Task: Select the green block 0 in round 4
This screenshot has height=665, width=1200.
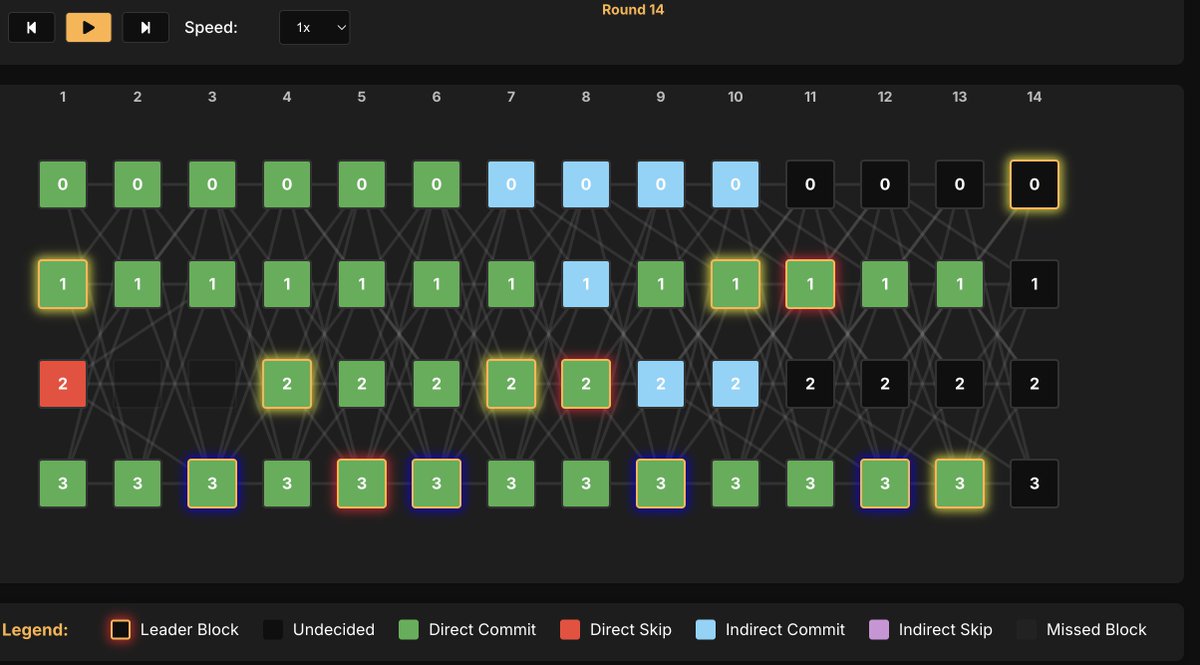Action: click(287, 185)
